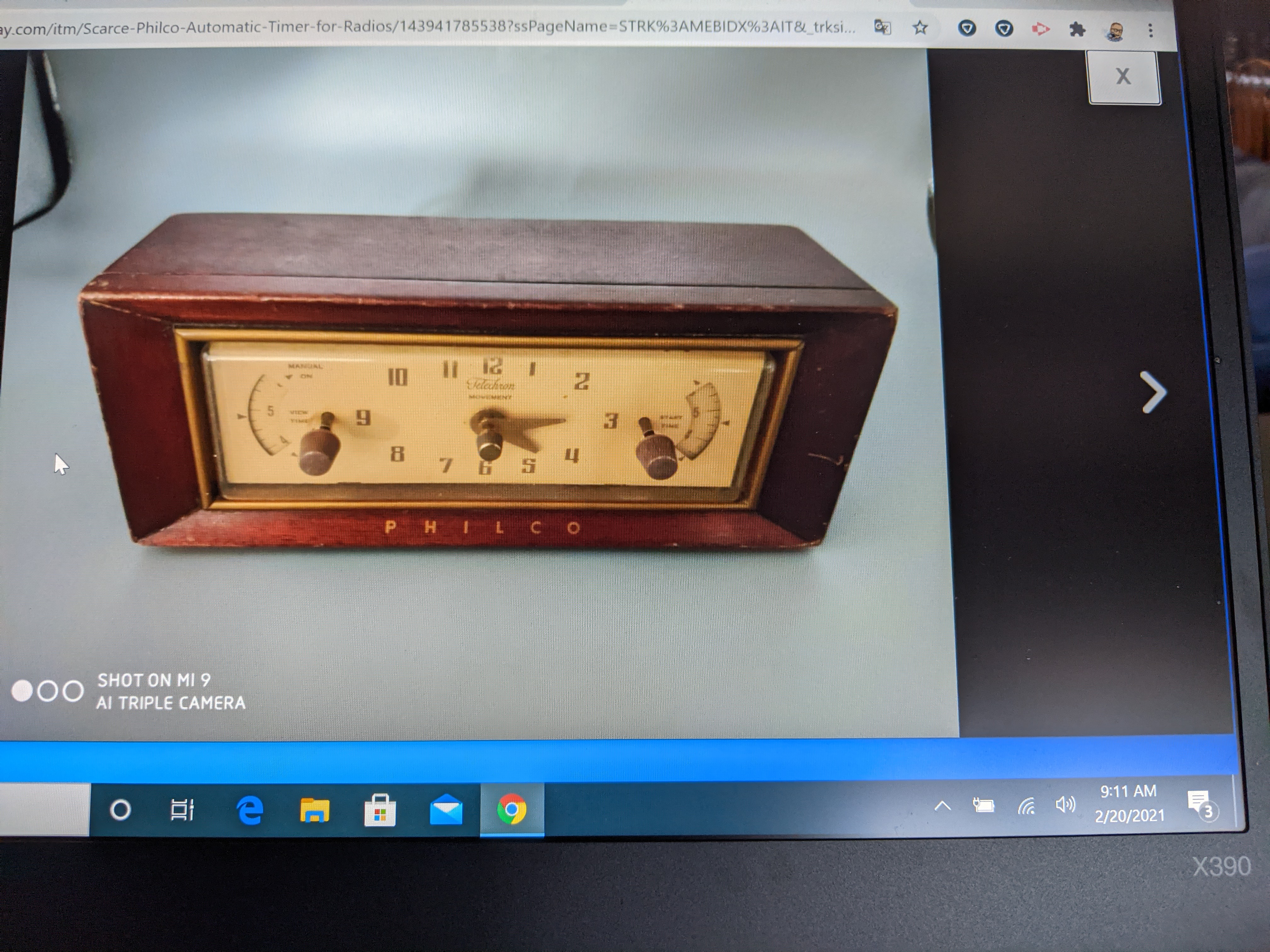
Task: Open Wi-Fi network settings icon
Action: click(1027, 806)
